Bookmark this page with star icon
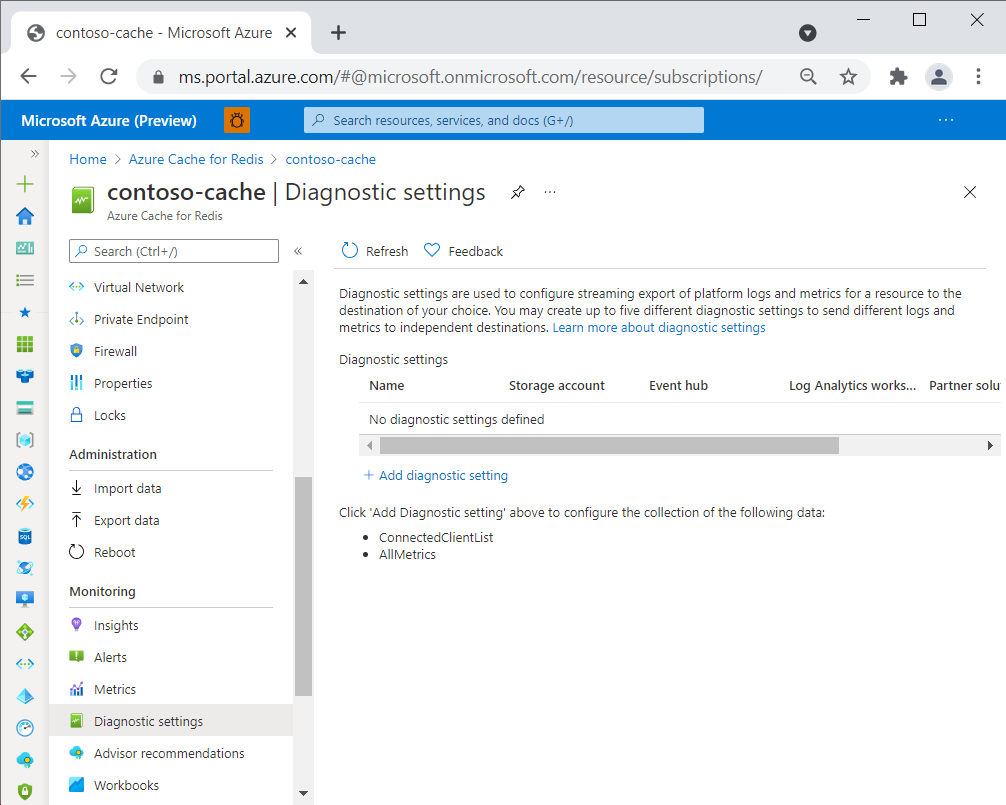1006x805 pixels. point(848,77)
